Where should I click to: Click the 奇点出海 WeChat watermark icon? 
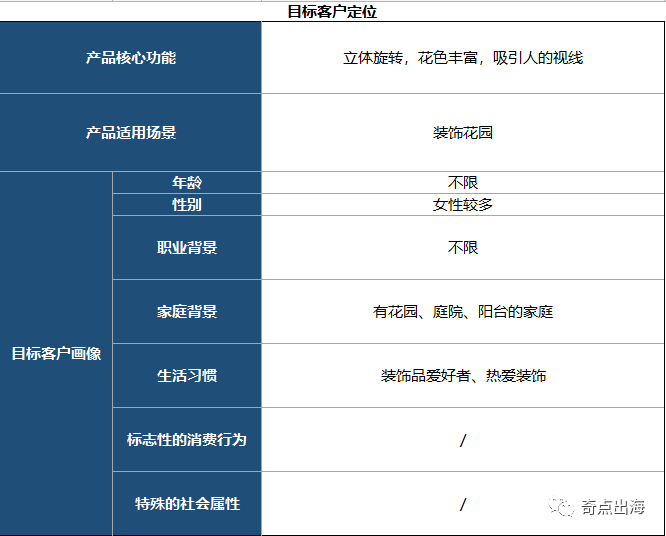click(561, 506)
